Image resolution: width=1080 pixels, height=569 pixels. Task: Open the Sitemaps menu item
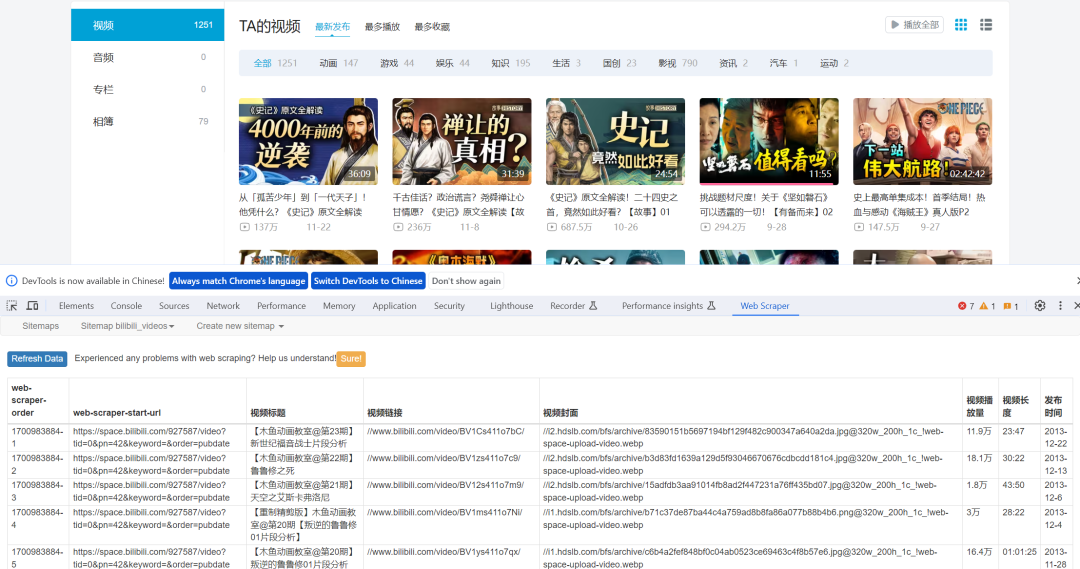coord(41,326)
